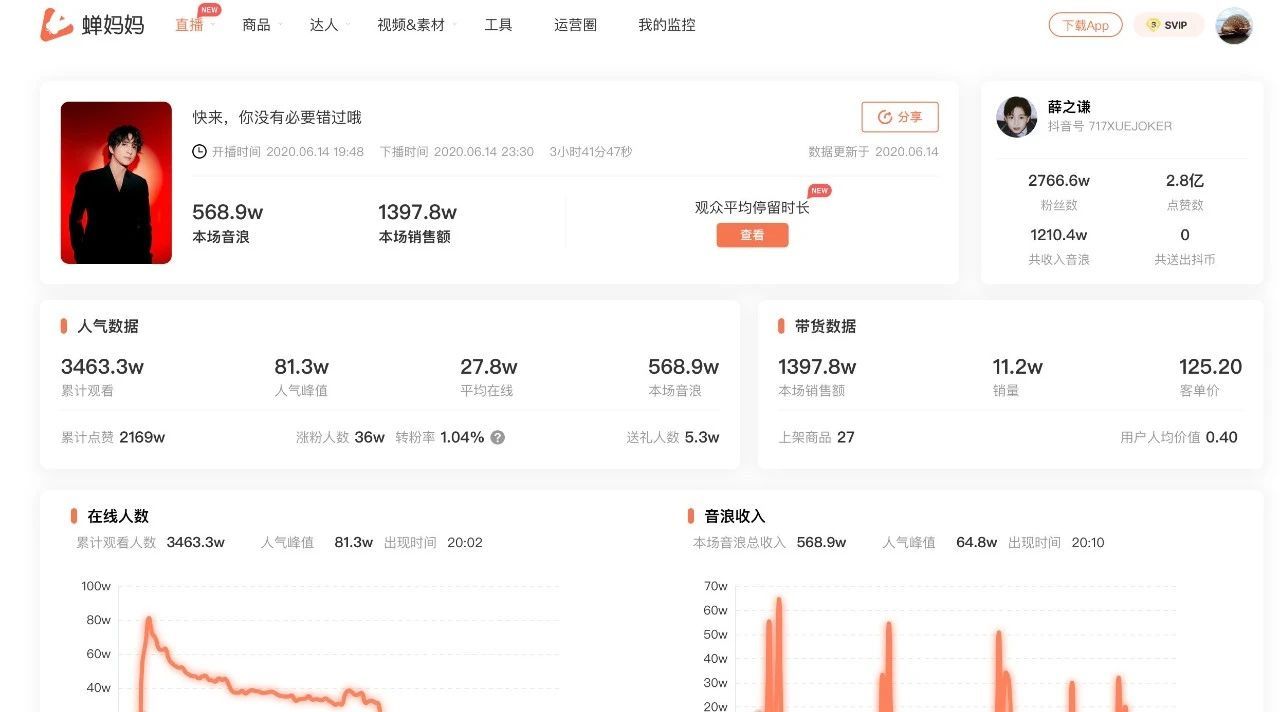Click the 人气峰值 81.3w figure in 人气数据

click(302, 367)
